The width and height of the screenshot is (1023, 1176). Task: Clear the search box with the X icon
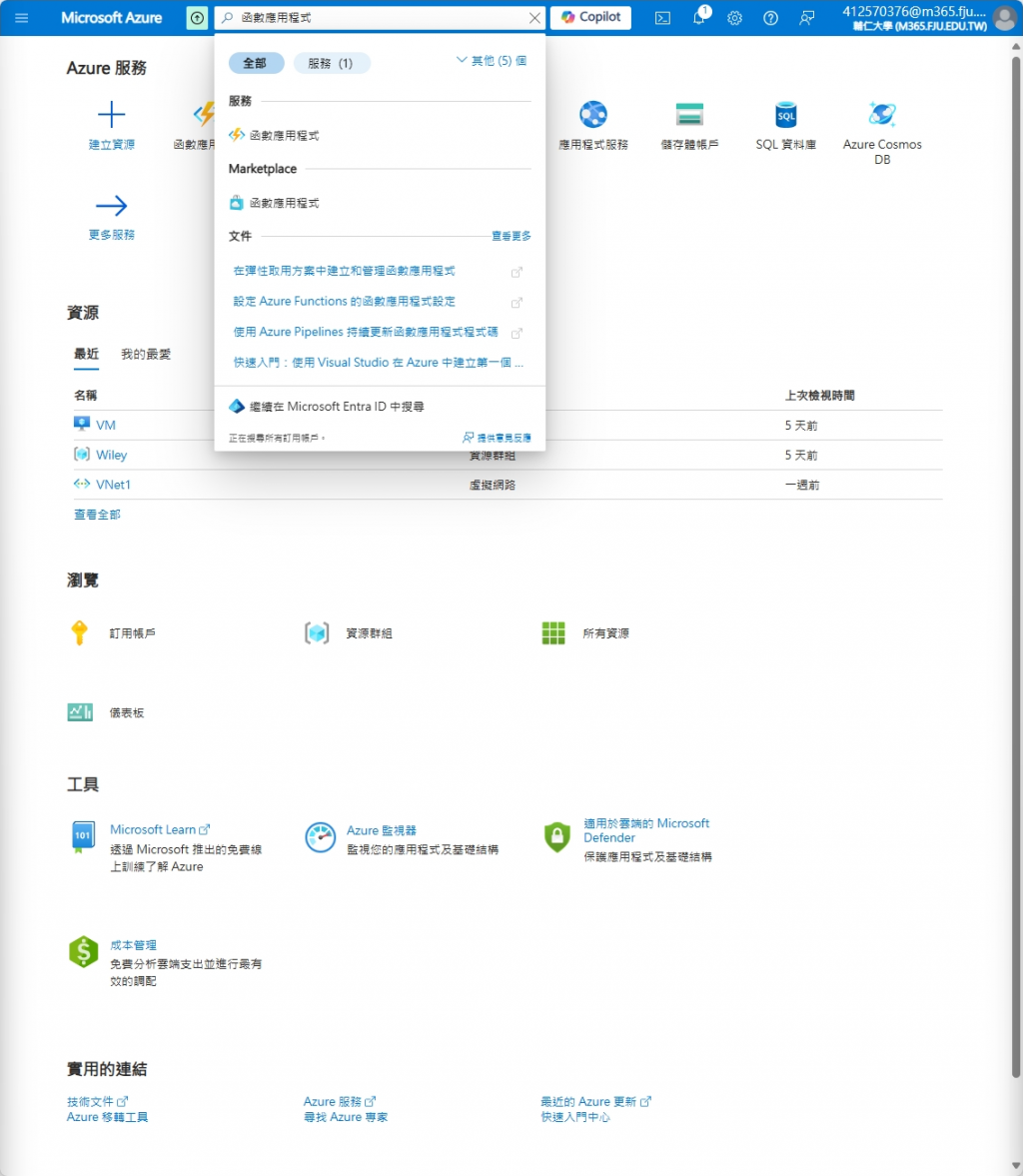tap(534, 18)
